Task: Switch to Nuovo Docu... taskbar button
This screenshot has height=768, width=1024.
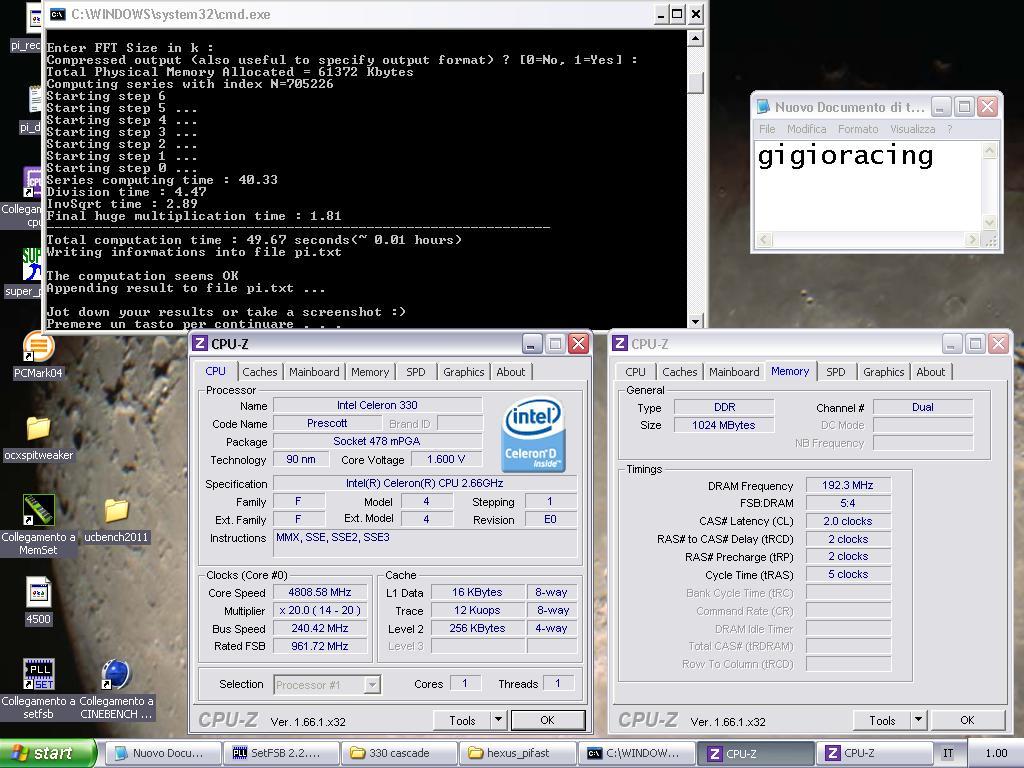Action: click(161, 753)
